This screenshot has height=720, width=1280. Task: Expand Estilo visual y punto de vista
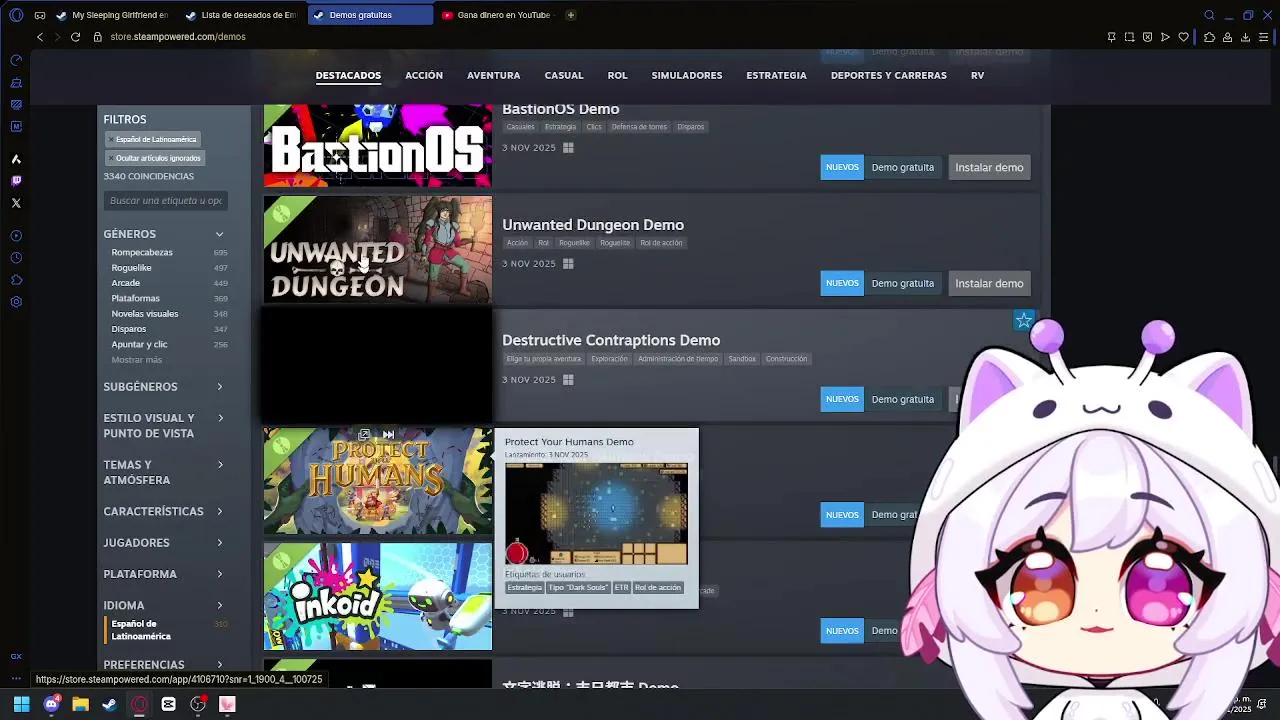click(219, 418)
